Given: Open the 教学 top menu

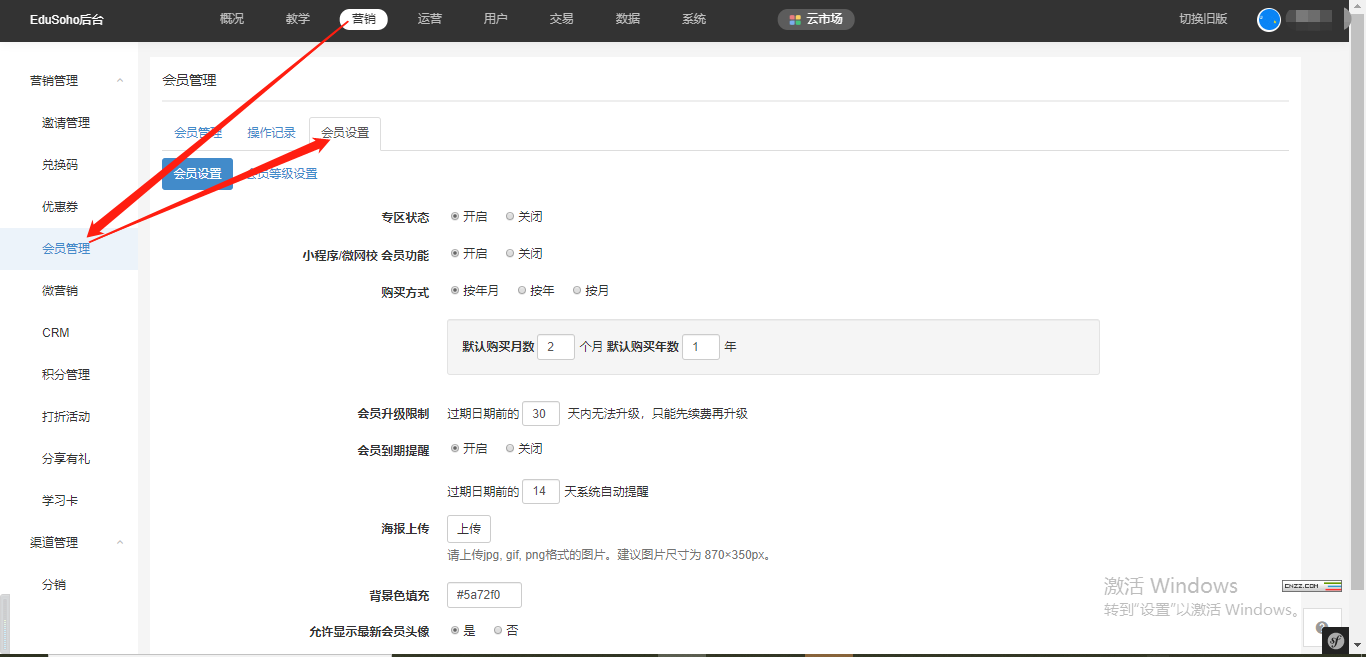Looking at the screenshot, I should (x=297, y=19).
